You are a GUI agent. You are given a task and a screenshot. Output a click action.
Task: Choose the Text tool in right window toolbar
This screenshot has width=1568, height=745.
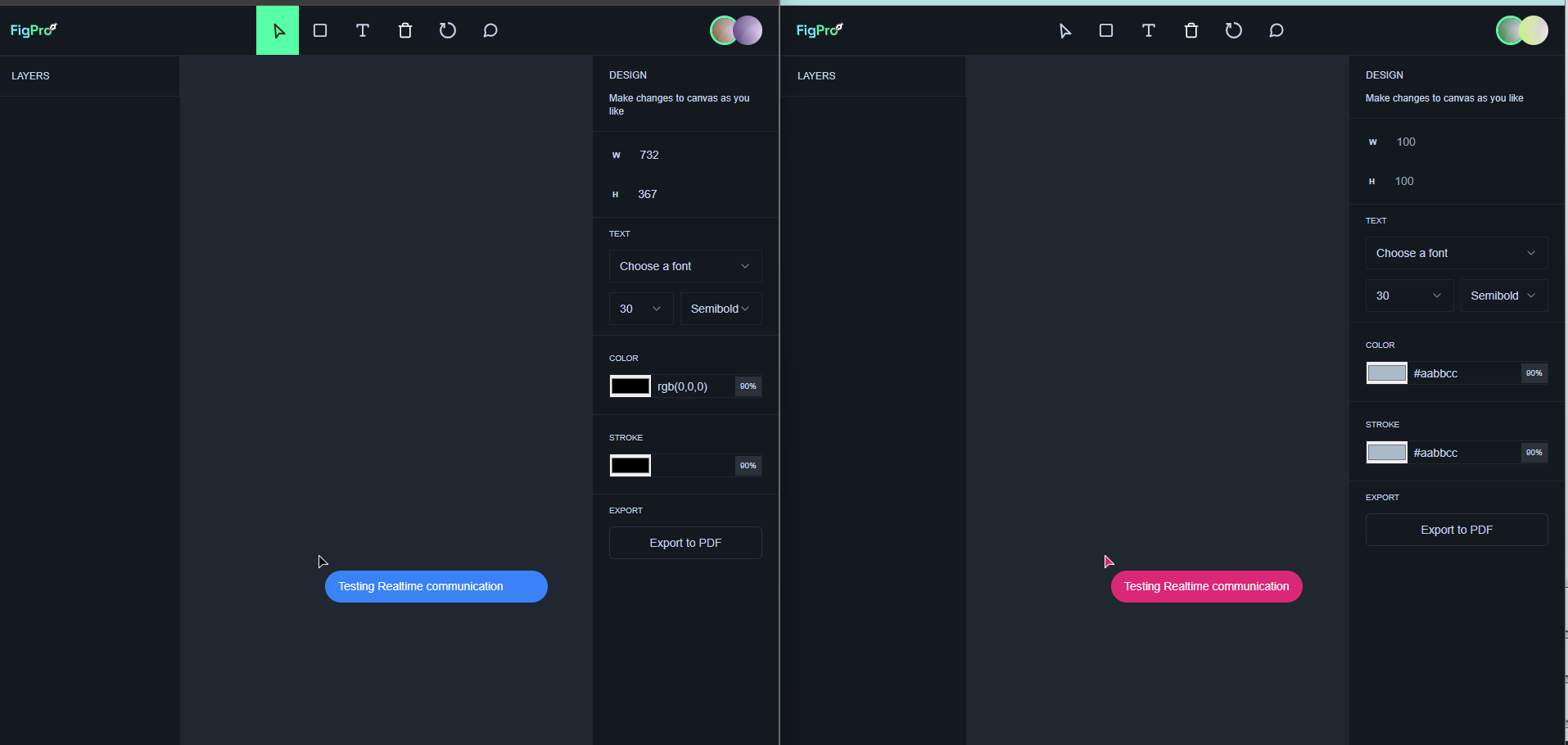[1149, 30]
